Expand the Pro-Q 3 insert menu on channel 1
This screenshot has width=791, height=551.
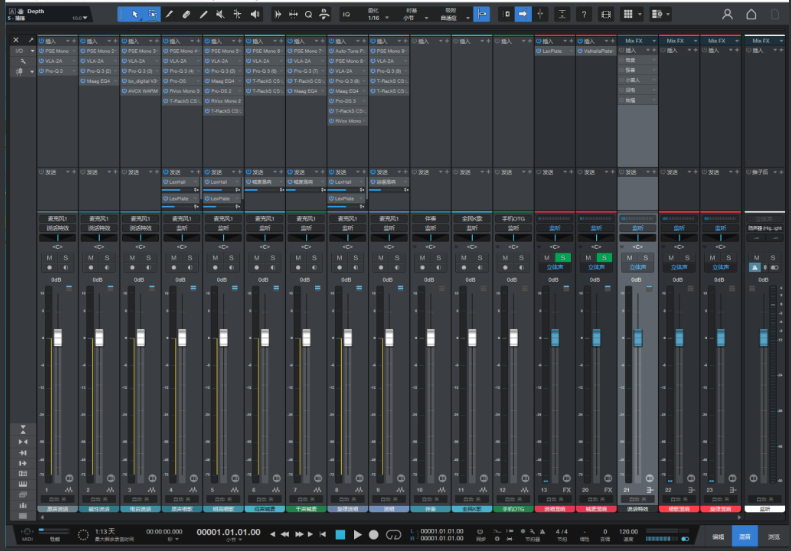pyautogui.click(x=74, y=71)
